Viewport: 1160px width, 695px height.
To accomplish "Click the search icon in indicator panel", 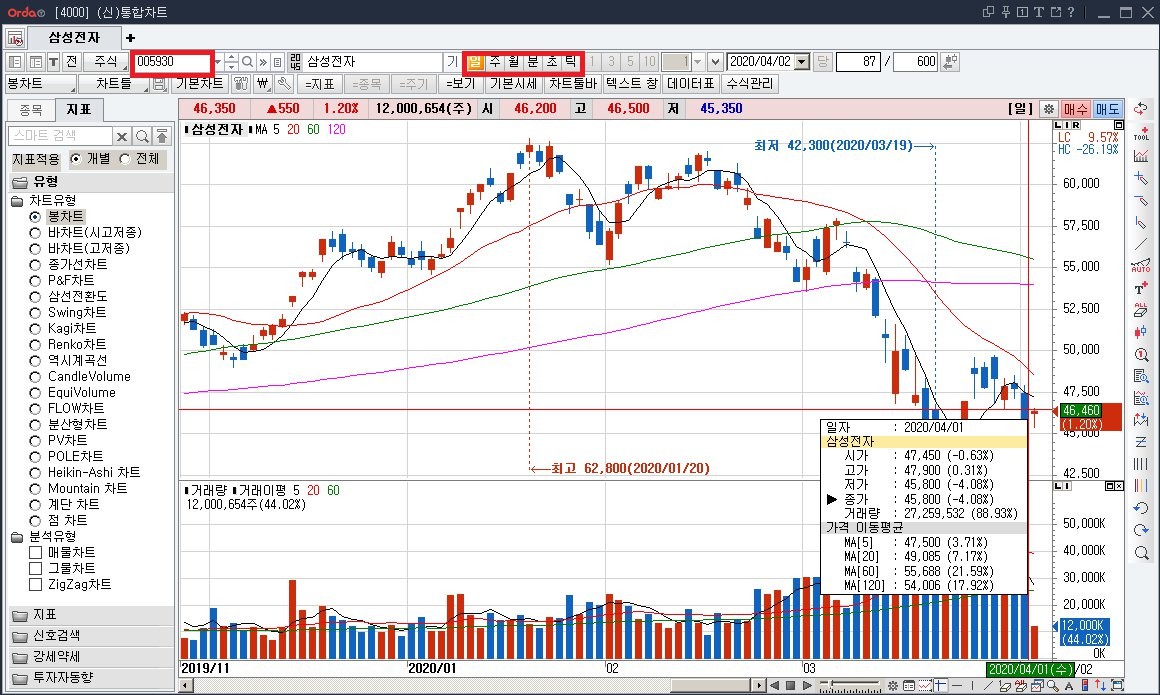I will pyautogui.click(x=142, y=136).
